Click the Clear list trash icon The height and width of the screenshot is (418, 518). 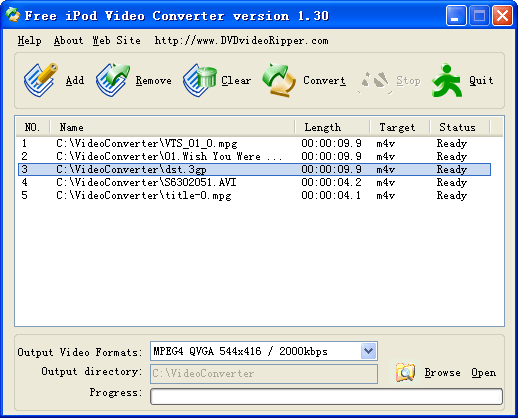200,80
